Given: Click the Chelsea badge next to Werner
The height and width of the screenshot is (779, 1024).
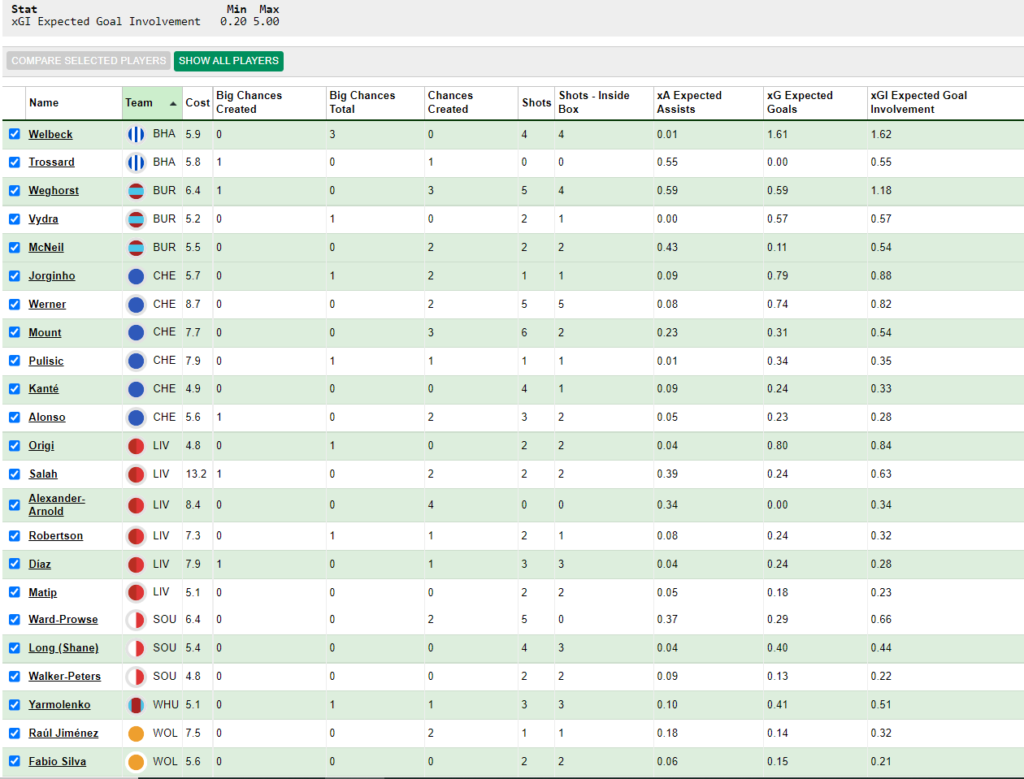Looking at the screenshot, I should (x=136, y=304).
